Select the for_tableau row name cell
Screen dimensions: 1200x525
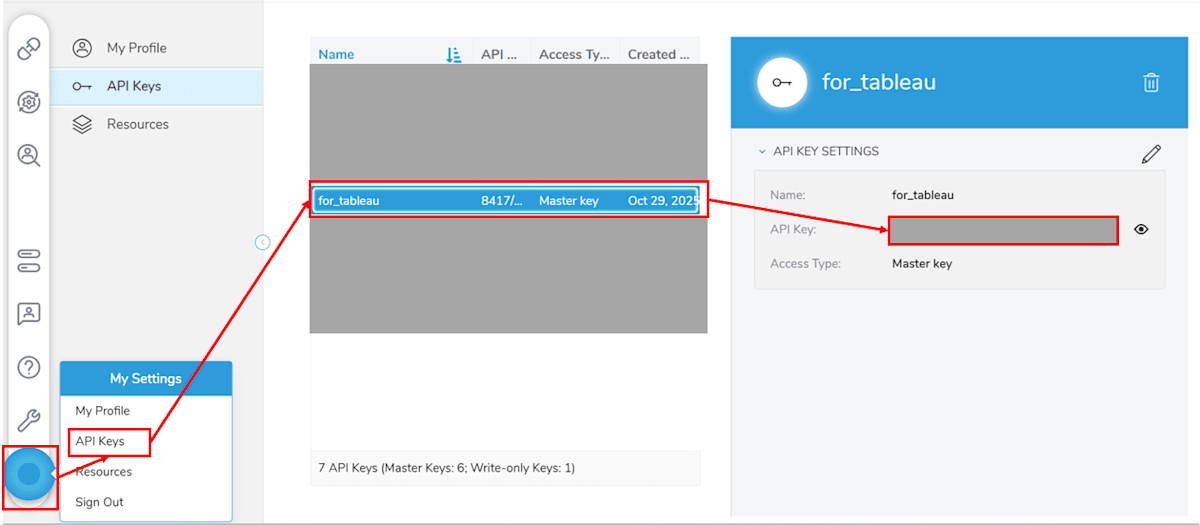point(349,201)
